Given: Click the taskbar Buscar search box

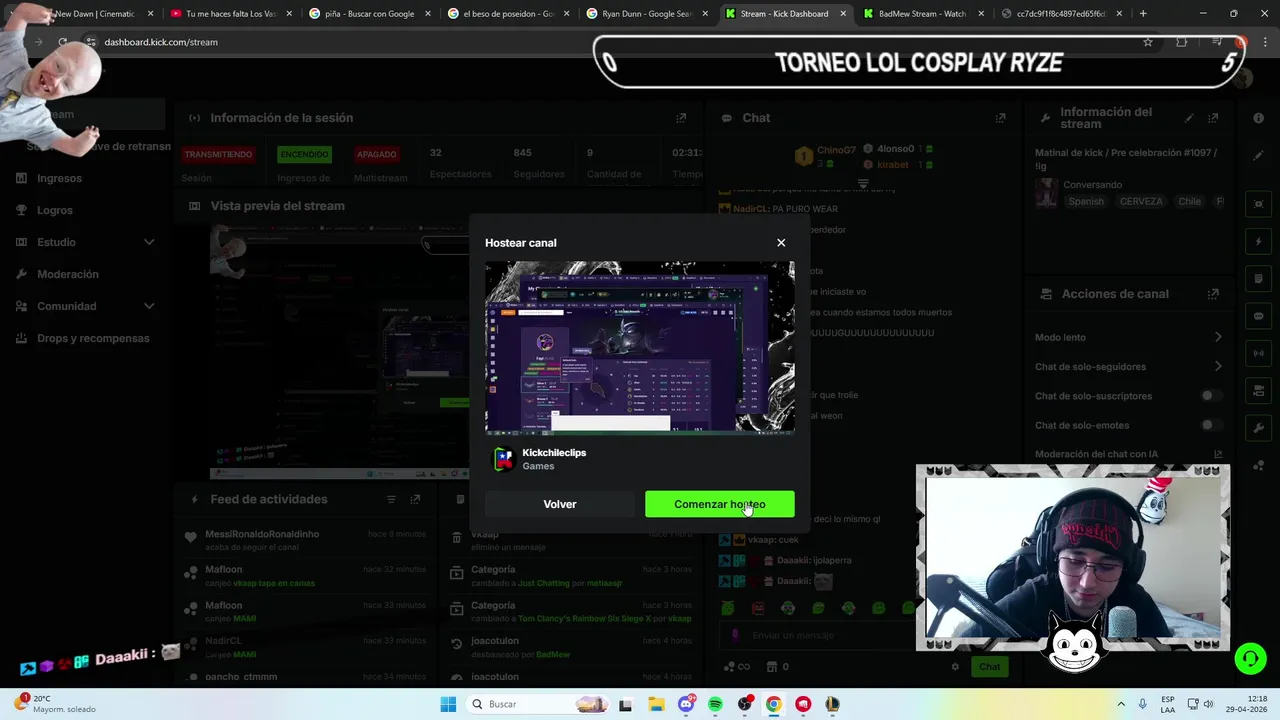Looking at the screenshot, I should (539, 704).
